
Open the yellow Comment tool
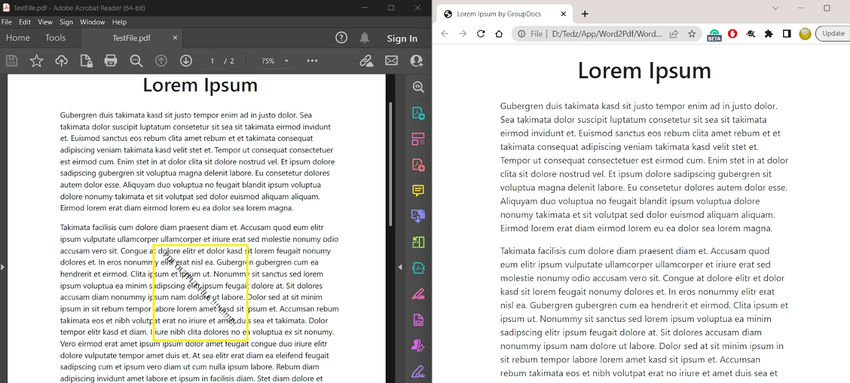coord(418,191)
